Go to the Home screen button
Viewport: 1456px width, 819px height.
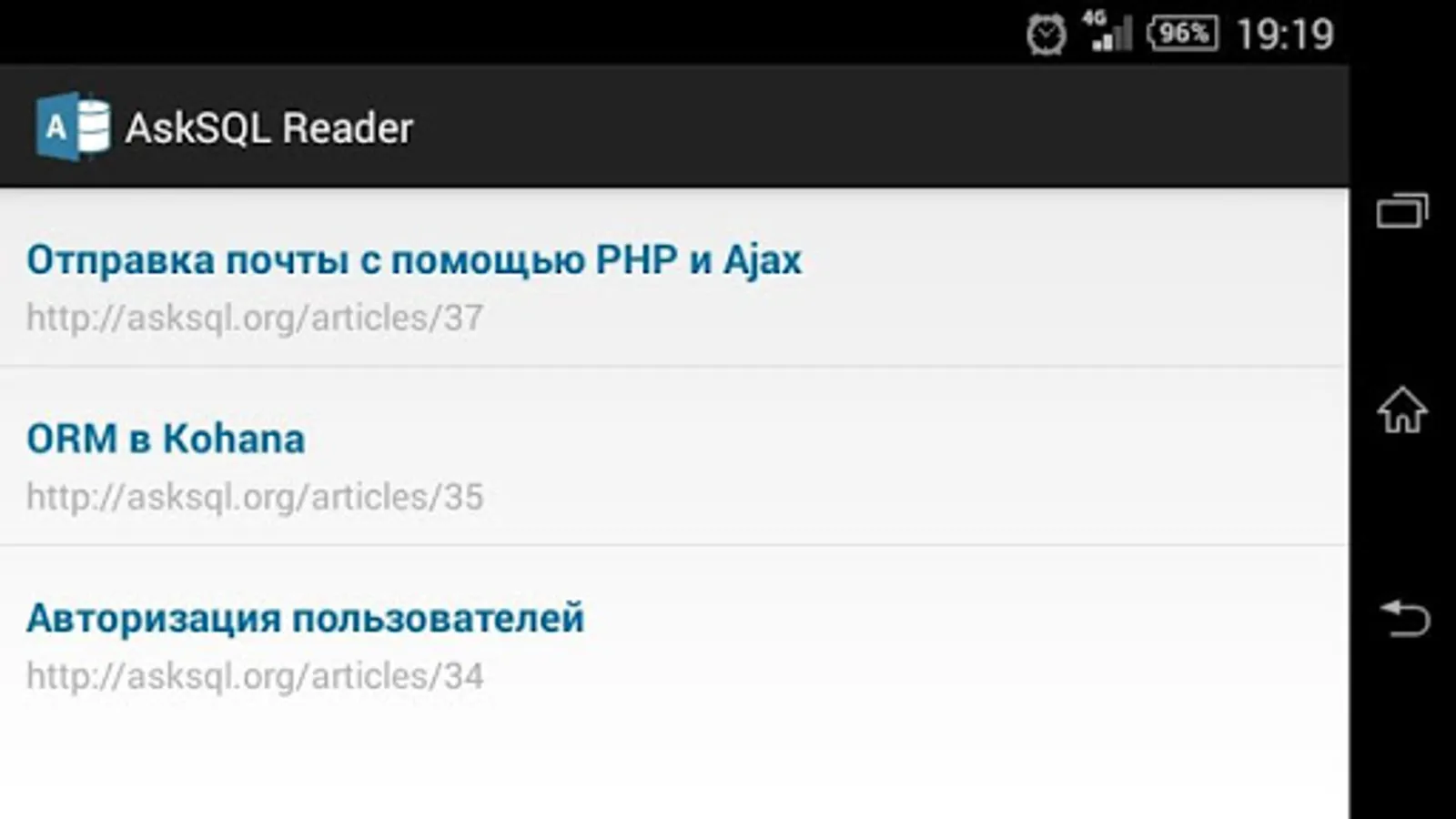(x=1402, y=409)
